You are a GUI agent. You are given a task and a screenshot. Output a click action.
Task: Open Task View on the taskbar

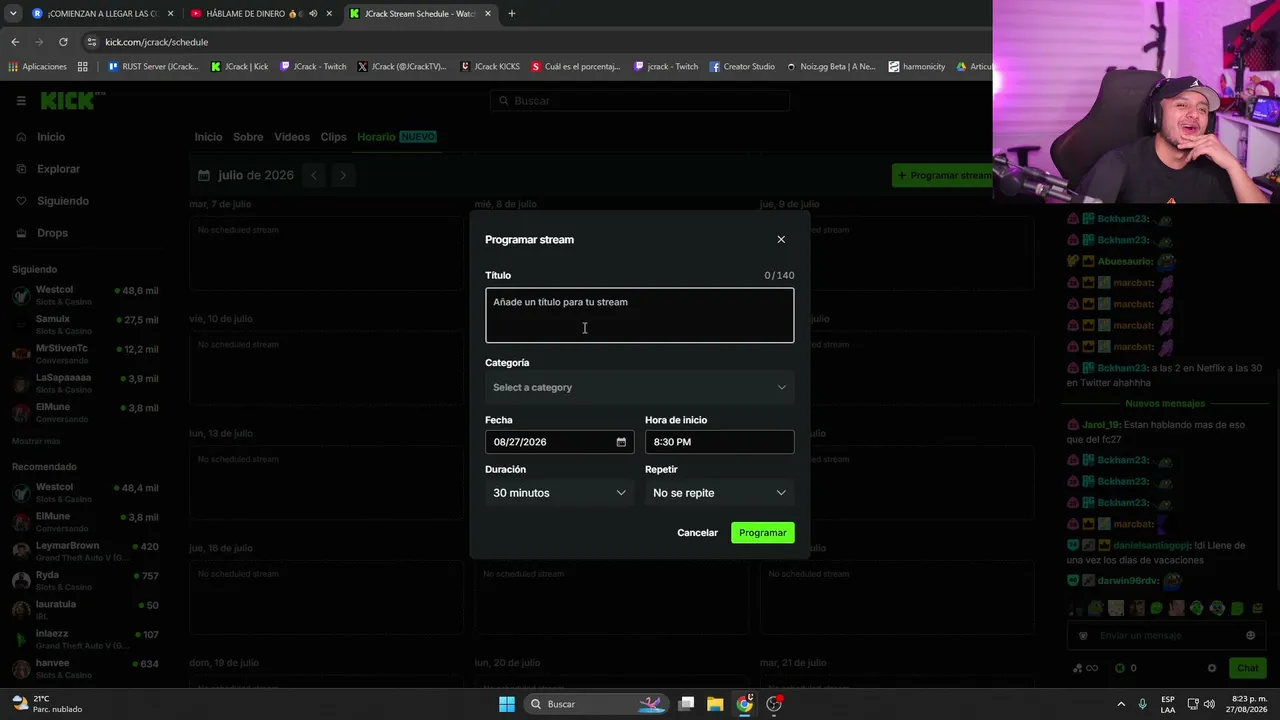pos(686,704)
